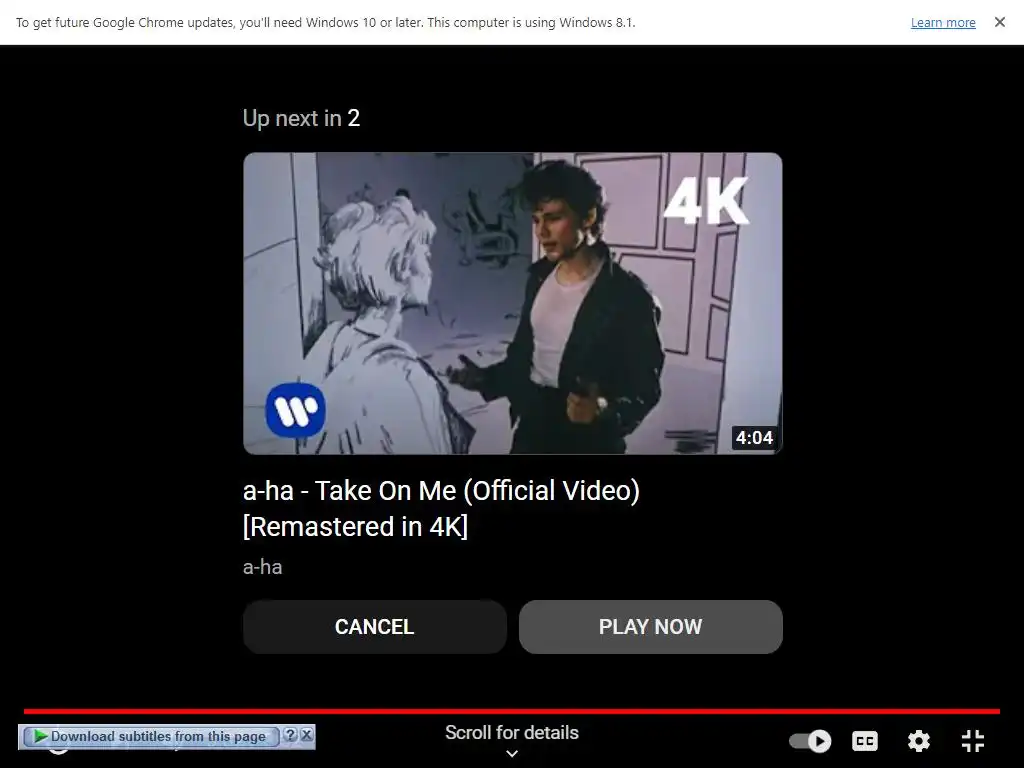Close the download subtitles overlay
Image resolution: width=1024 pixels, height=768 pixels.
coord(306,735)
